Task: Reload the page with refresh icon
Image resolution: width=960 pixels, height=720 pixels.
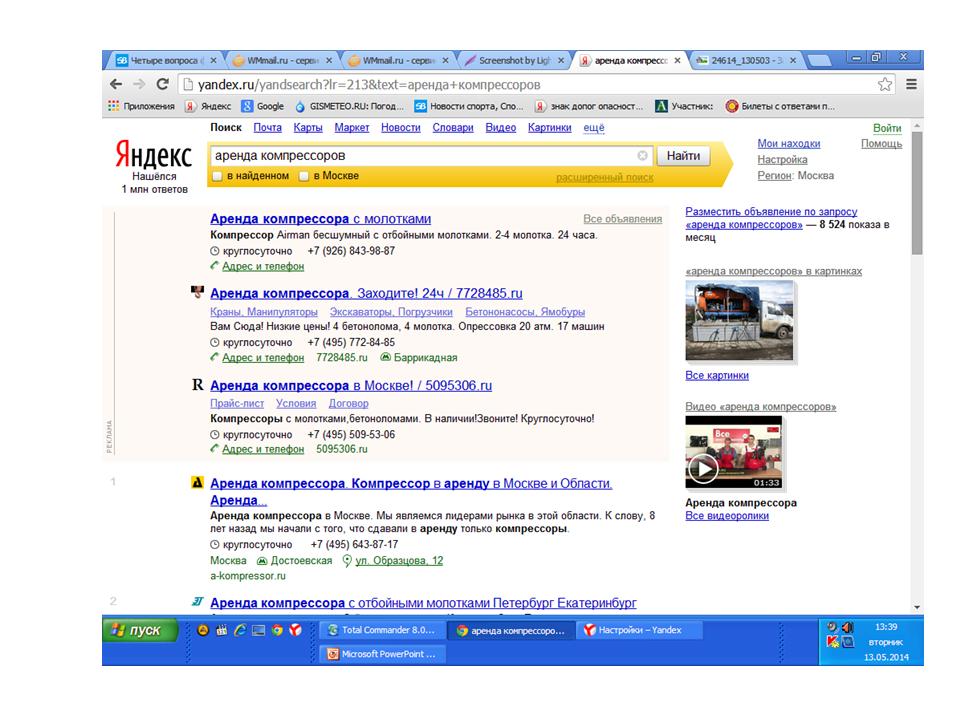Action: [x=162, y=84]
